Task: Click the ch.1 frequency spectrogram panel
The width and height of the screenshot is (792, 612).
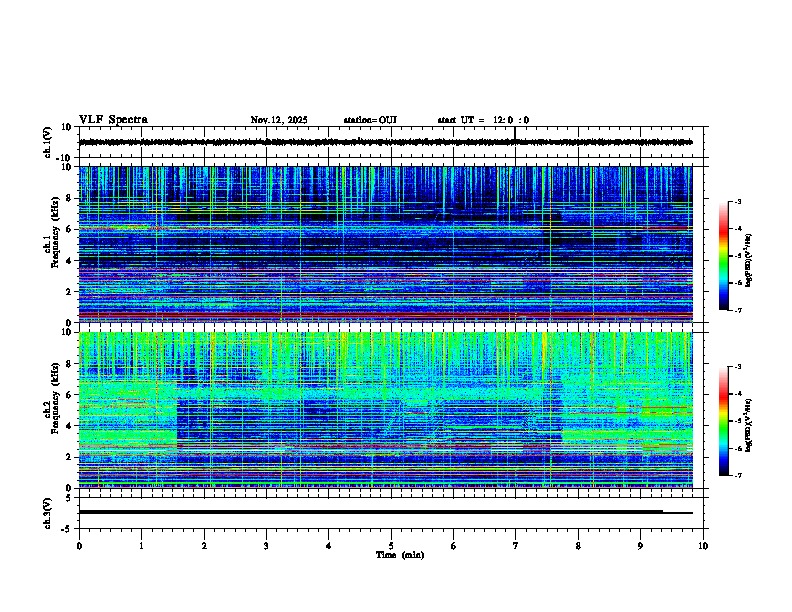Action: 390,244
